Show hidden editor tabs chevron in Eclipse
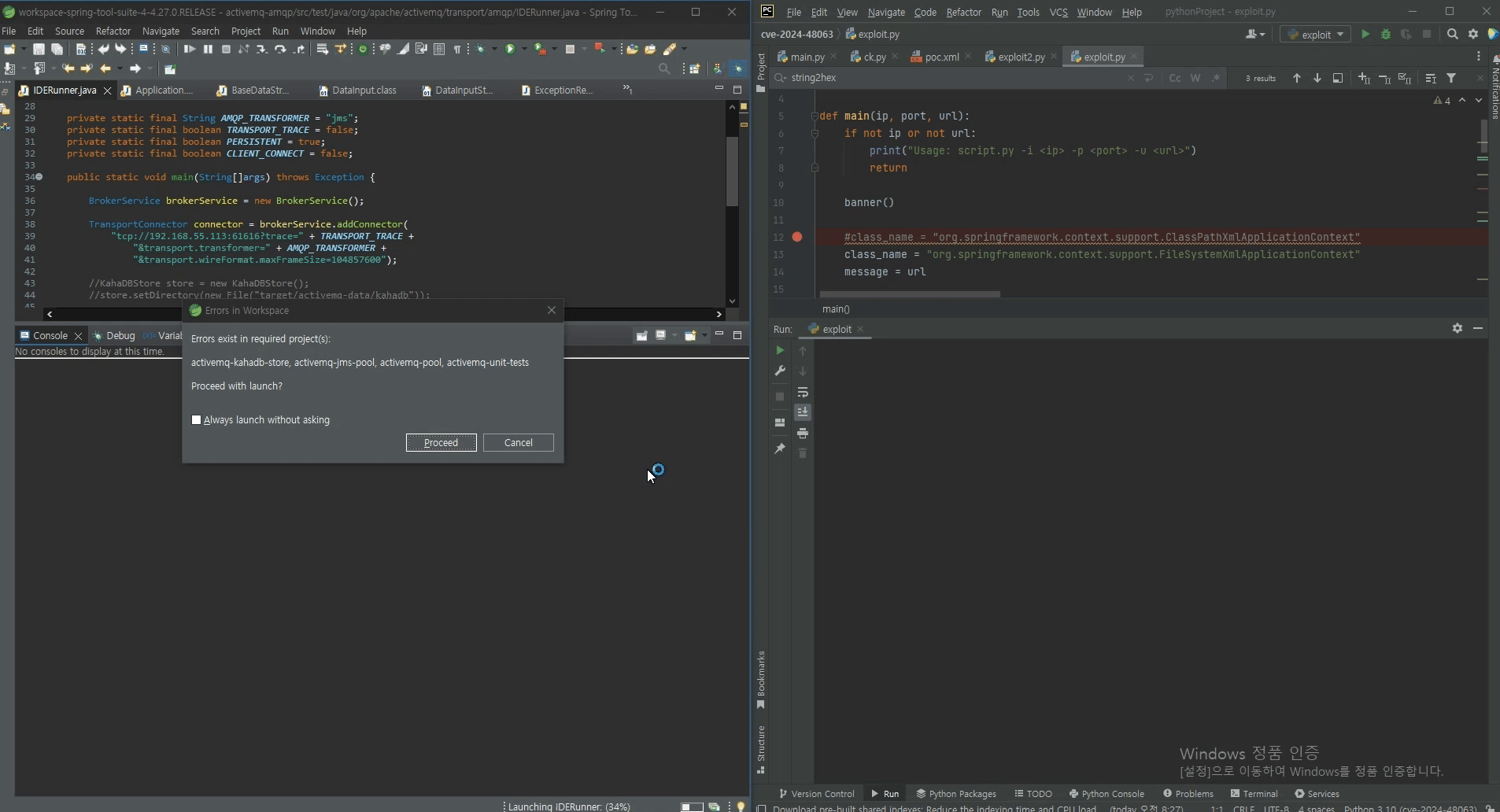Viewport: 1500px width, 812px height. coord(627,89)
